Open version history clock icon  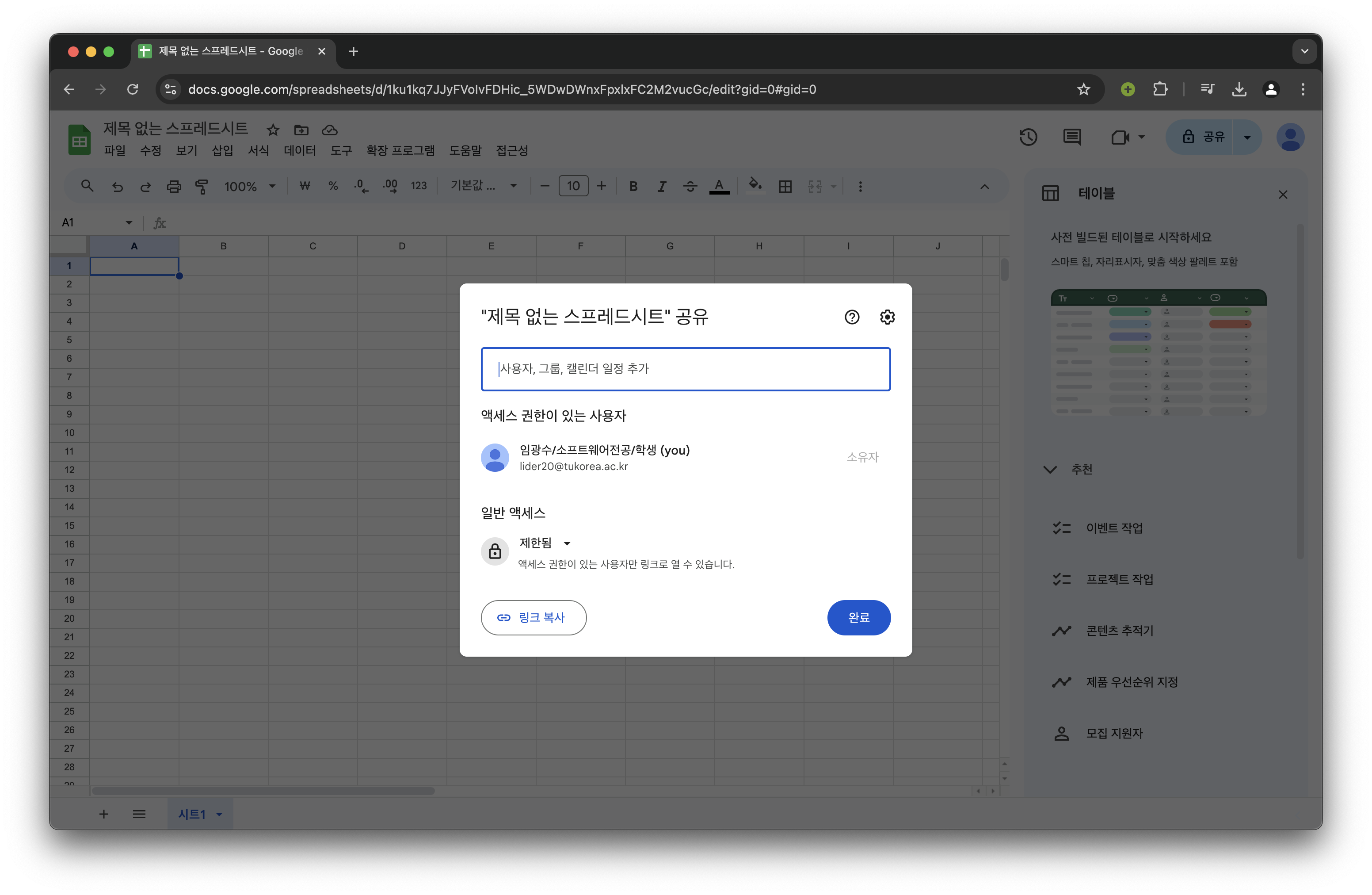pos(1028,137)
